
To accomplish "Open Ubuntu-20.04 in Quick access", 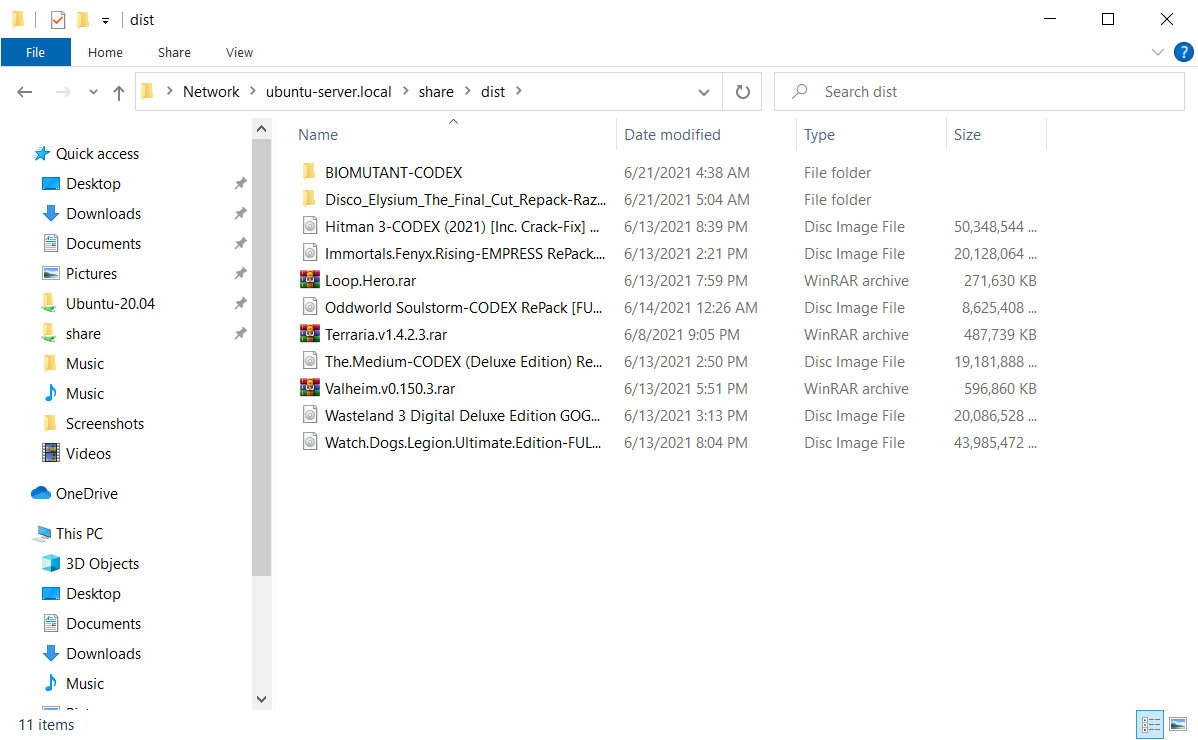I will (x=110, y=304).
